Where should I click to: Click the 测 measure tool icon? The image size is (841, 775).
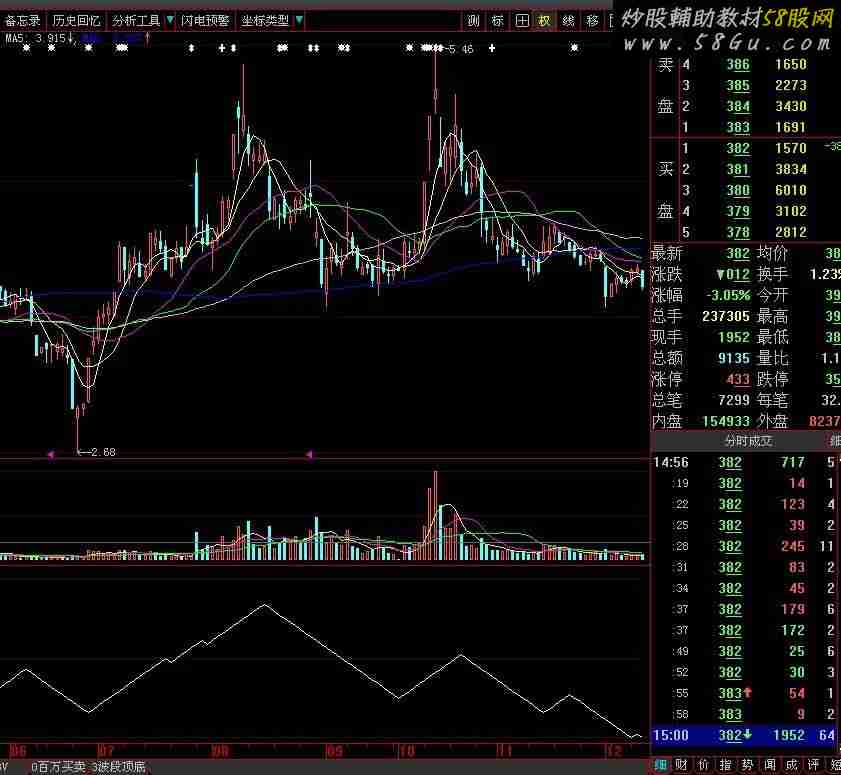(473, 20)
